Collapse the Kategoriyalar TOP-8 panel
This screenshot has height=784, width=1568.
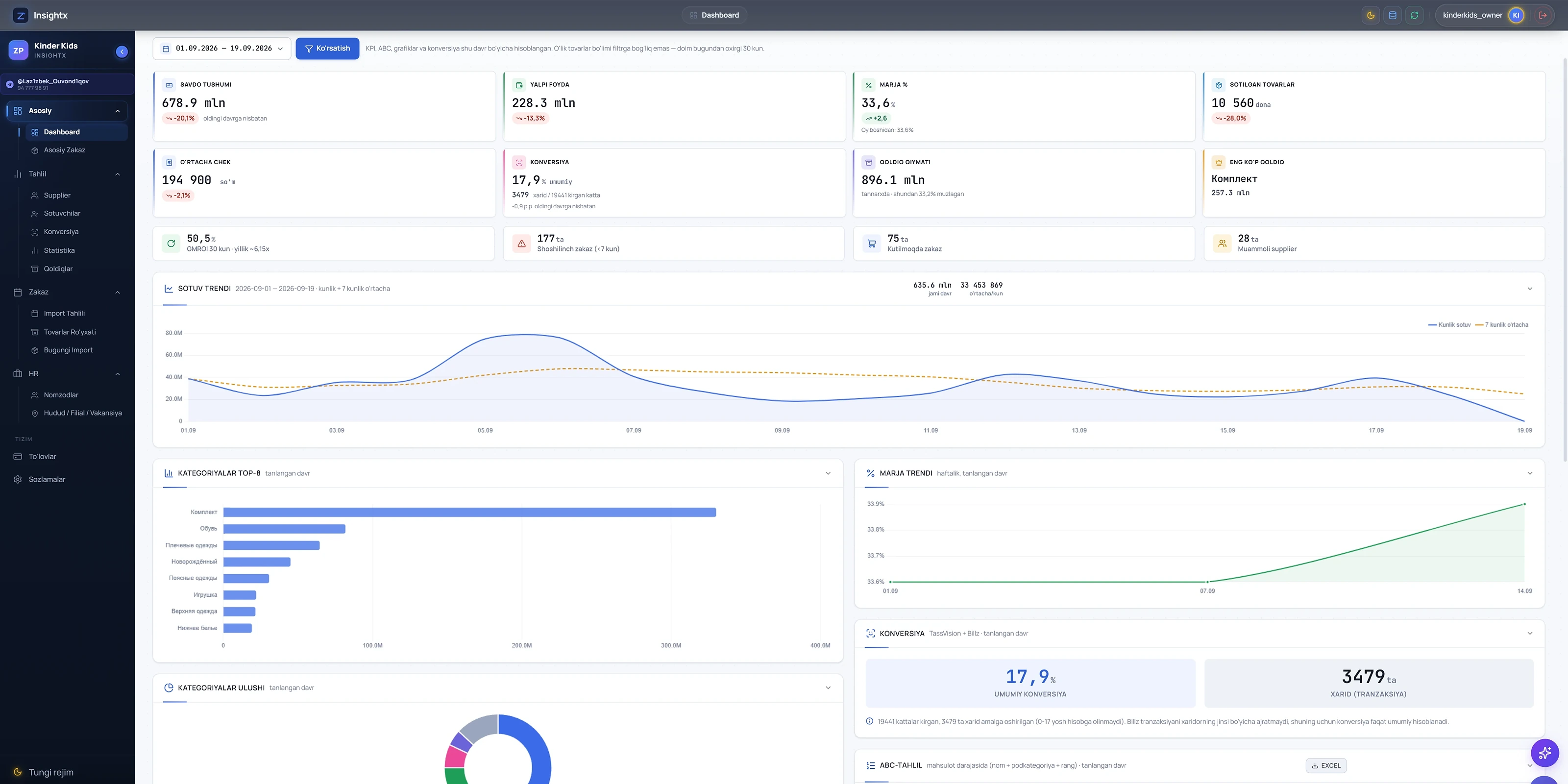pyautogui.click(x=828, y=473)
